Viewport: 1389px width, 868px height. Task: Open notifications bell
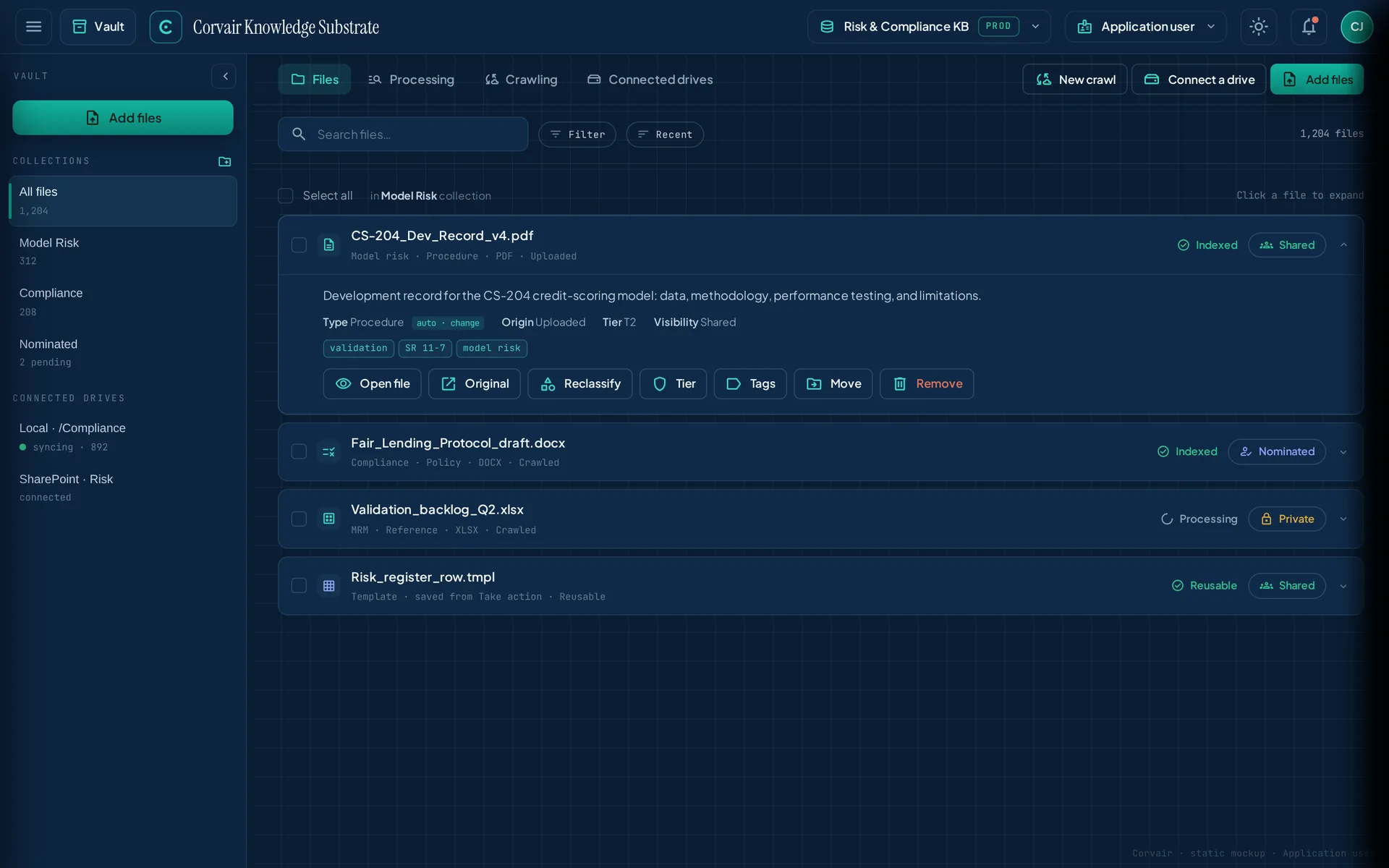coord(1309,27)
